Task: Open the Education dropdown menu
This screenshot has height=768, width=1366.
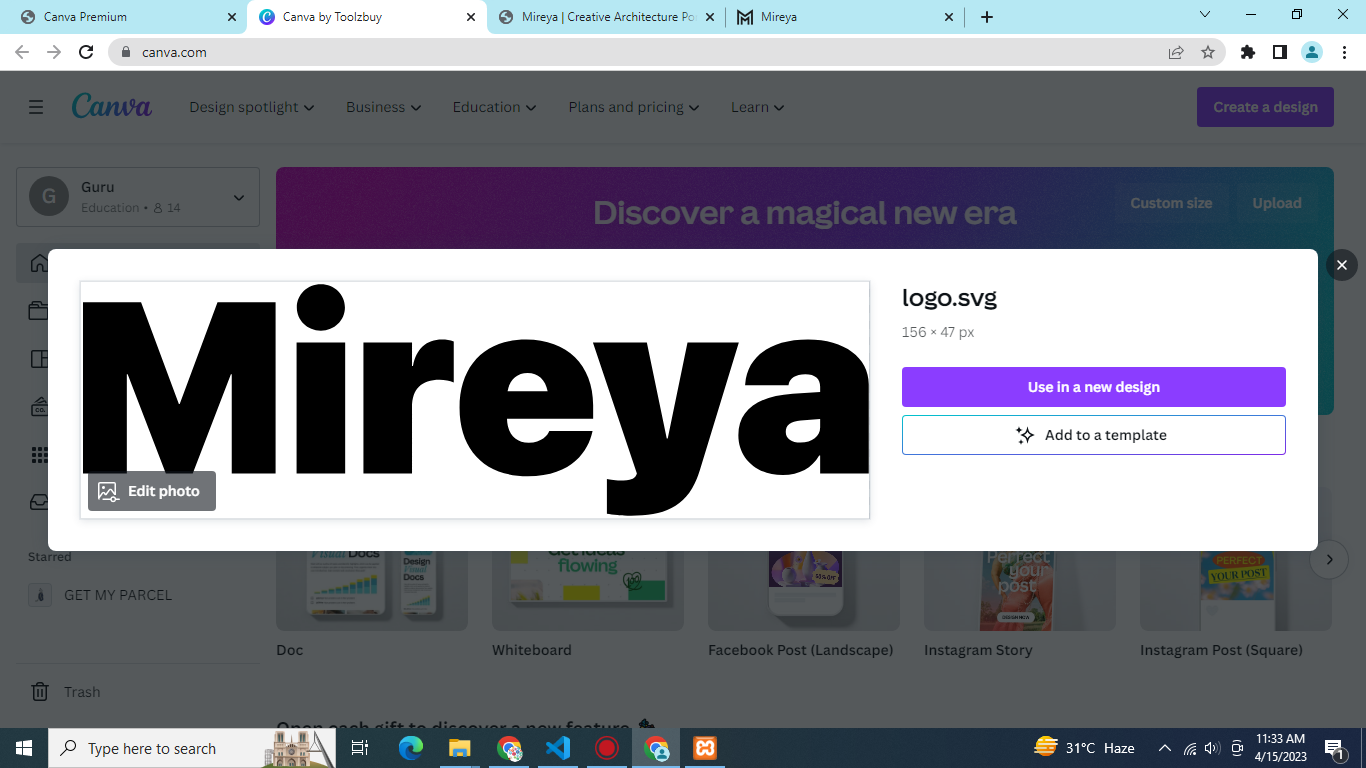Action: [494, 107]
